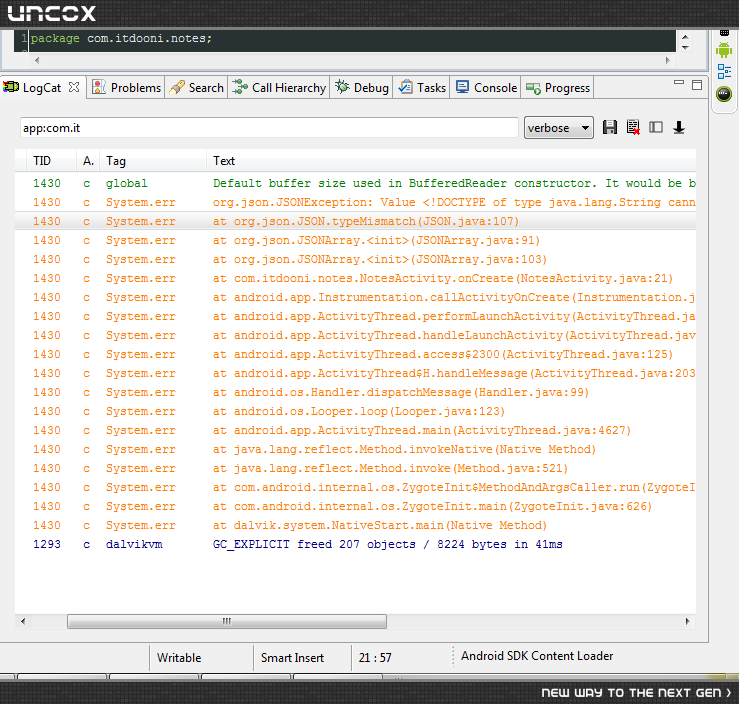Click Smart Insert in the status bar
The height and width of the screenshot is (704, 739).
point(292,657)
